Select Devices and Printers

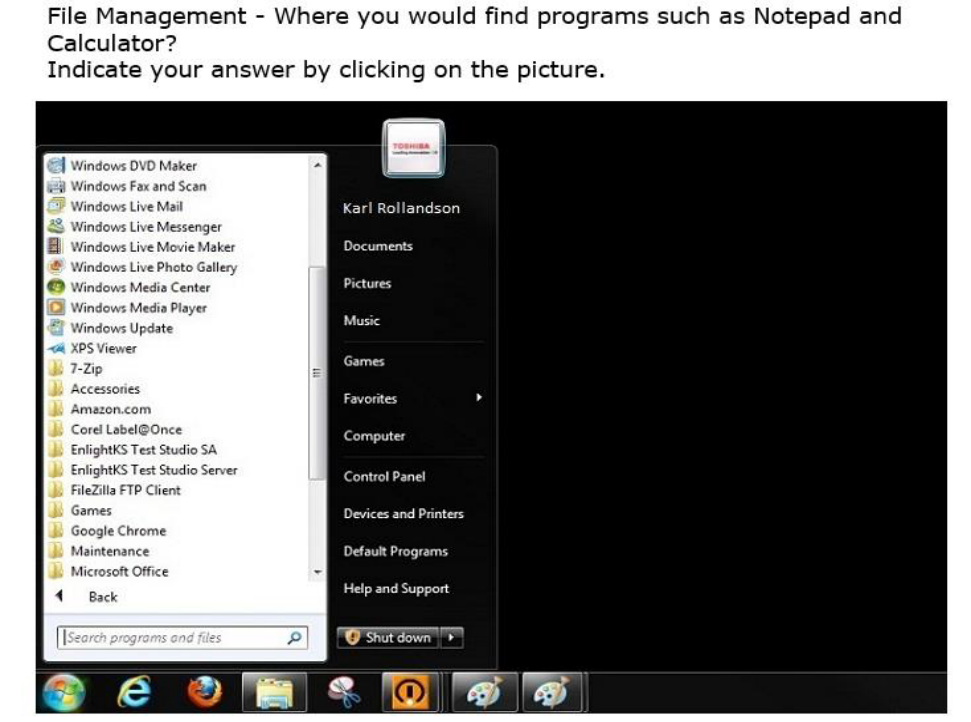403,514
